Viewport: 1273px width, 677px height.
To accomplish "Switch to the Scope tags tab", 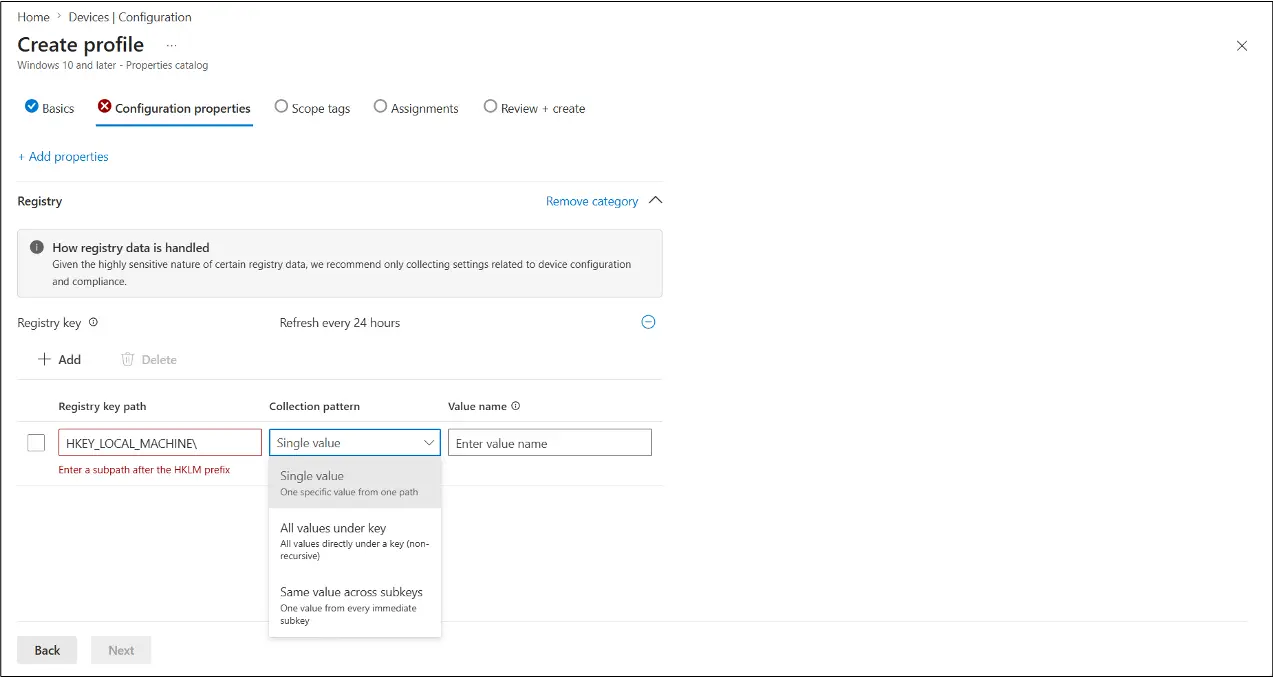I will point(312,108).
